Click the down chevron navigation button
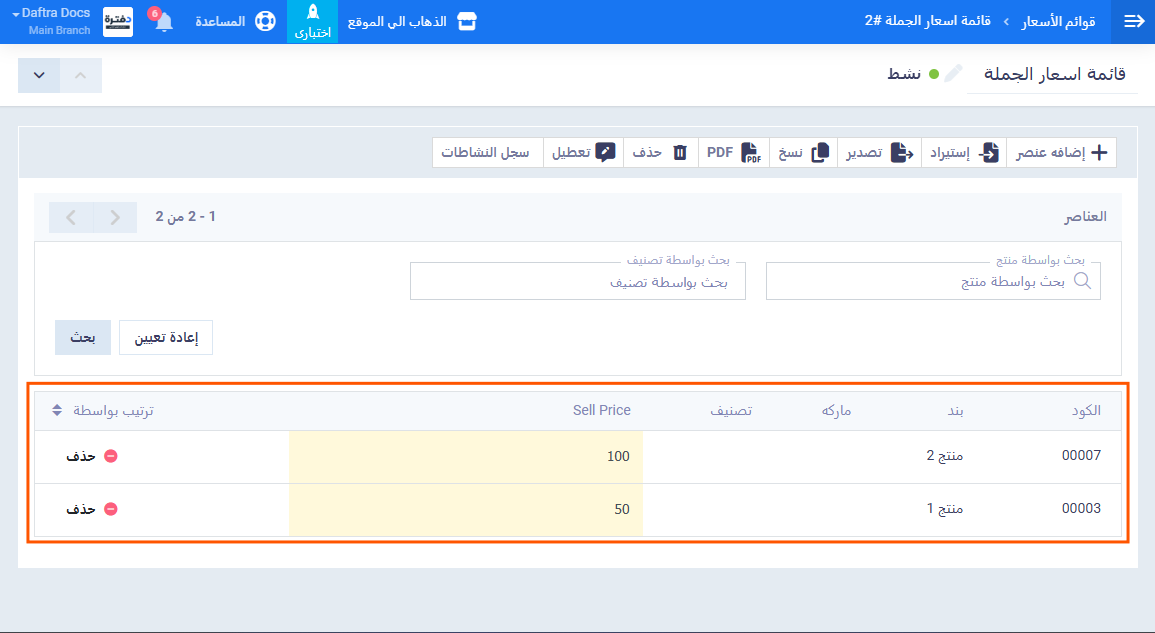The image size is (1155, 633). pyautogui.click(x=39, y=76)
